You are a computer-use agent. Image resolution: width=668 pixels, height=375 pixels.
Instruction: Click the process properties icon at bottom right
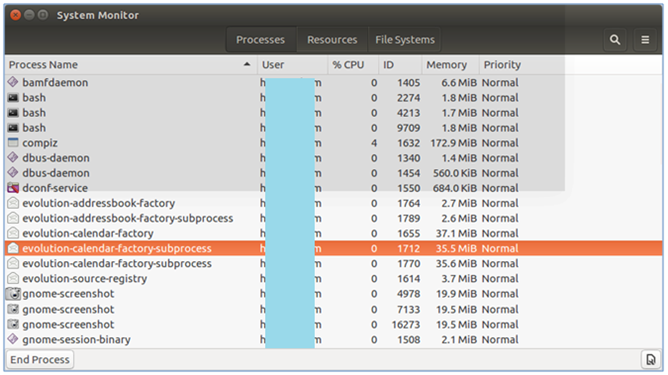tap(651, 359)
